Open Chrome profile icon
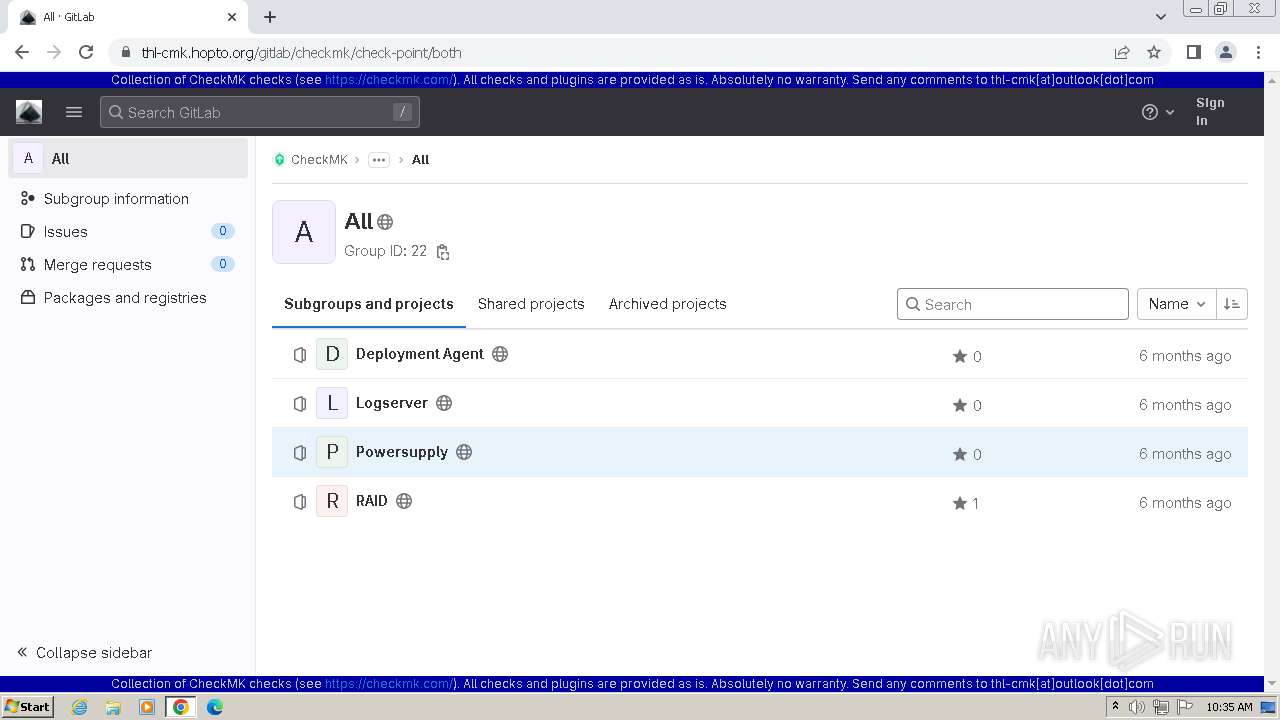Image resolution: width=1280 pixels, height=720 pixels. click(x=1225, y=52)
